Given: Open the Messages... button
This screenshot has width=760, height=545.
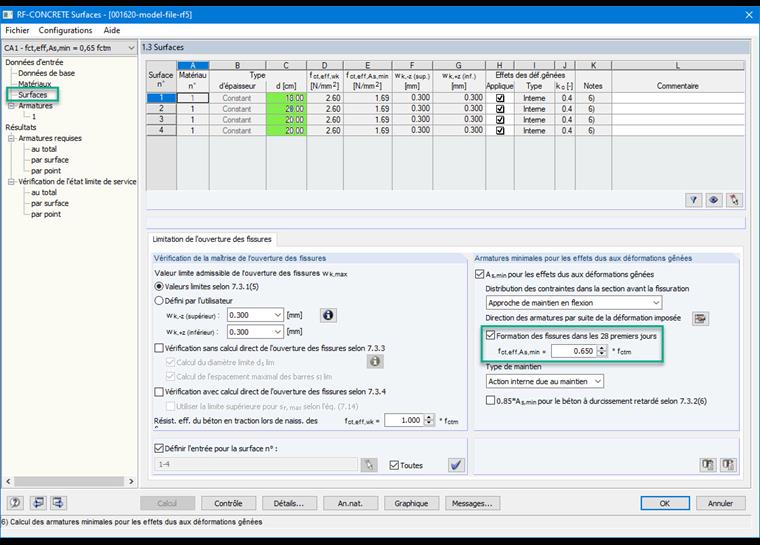Looking at the screenshot, I should 472,503.
